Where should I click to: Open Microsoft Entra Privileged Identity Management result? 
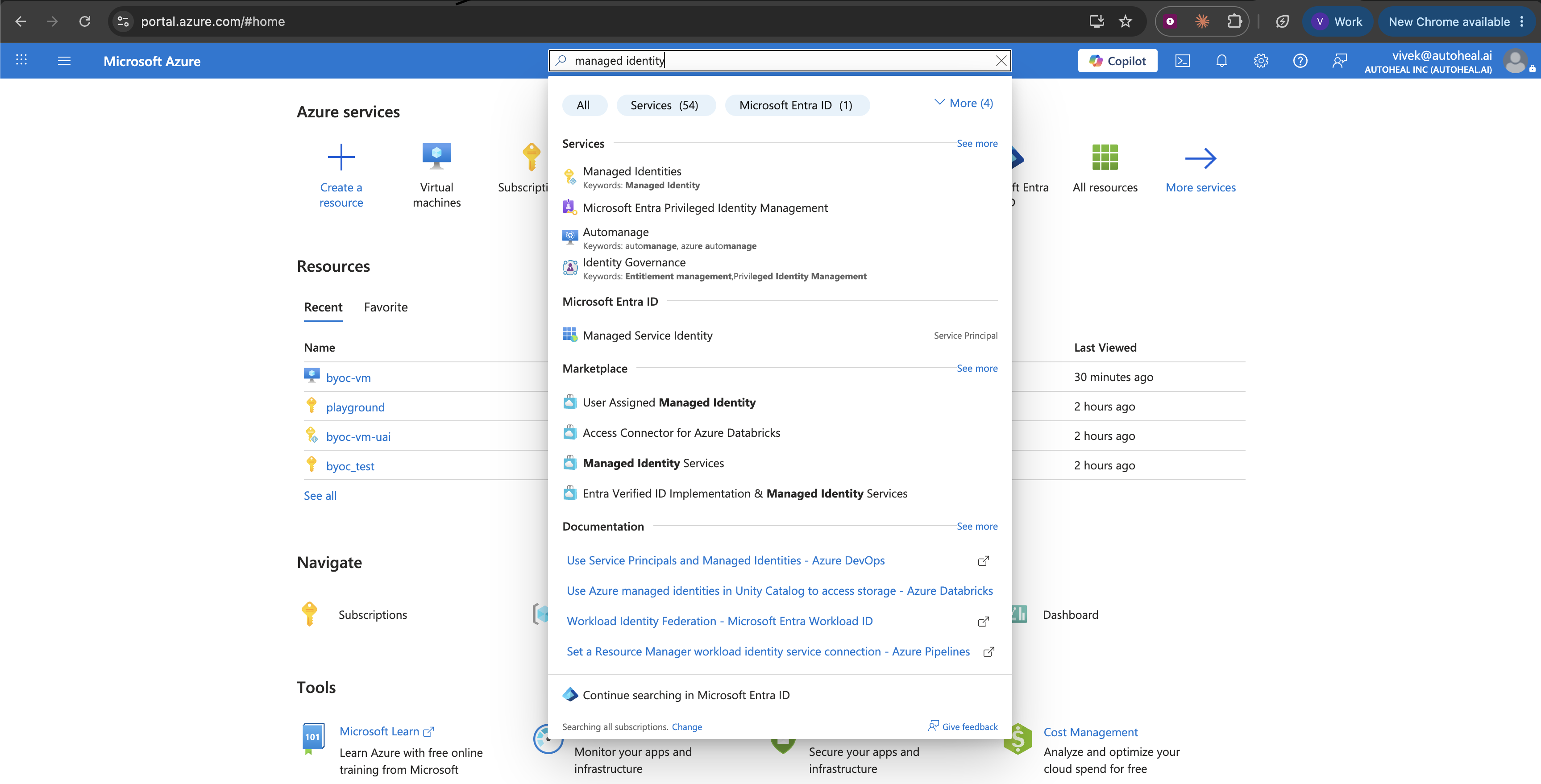click(x=780, y=207)
